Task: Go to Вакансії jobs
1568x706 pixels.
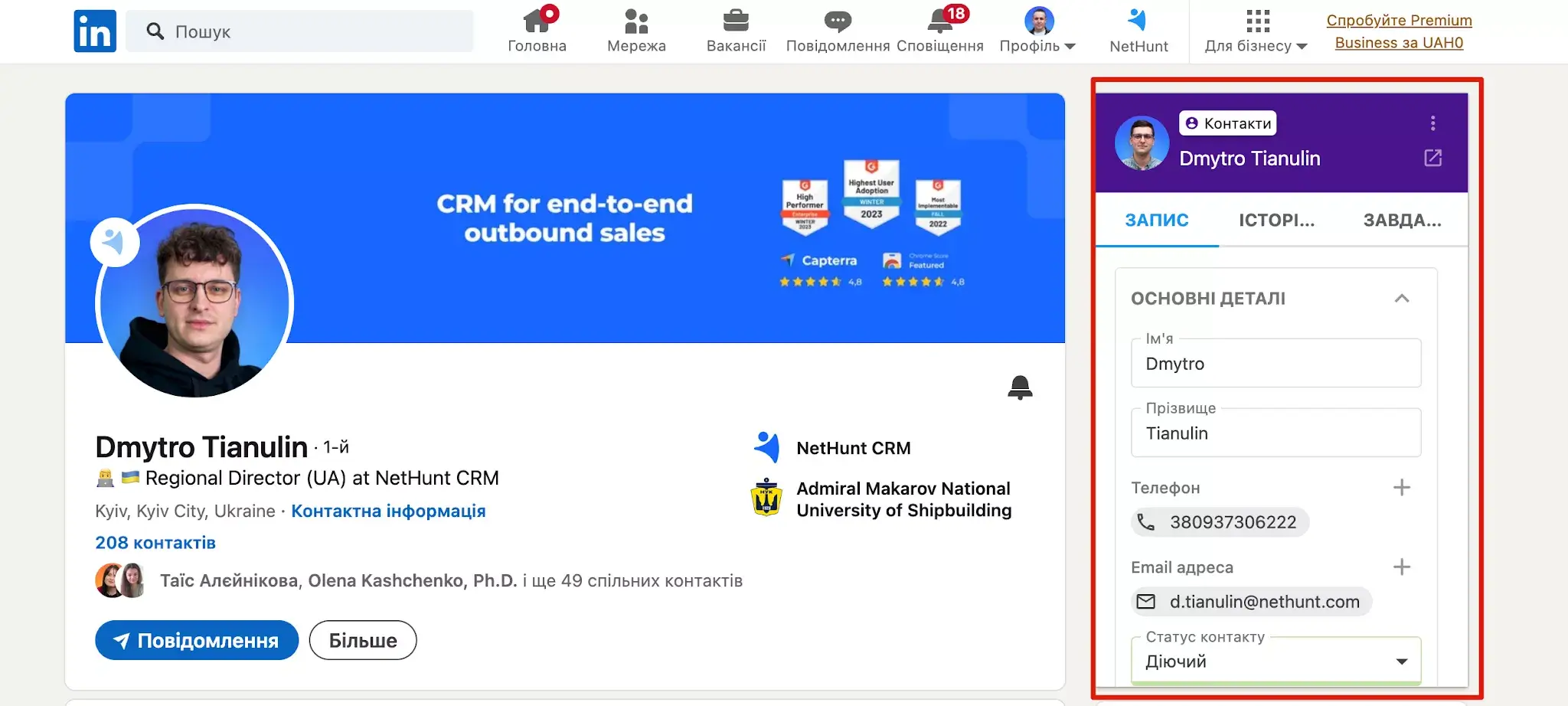Action: (x=736, y=31)
